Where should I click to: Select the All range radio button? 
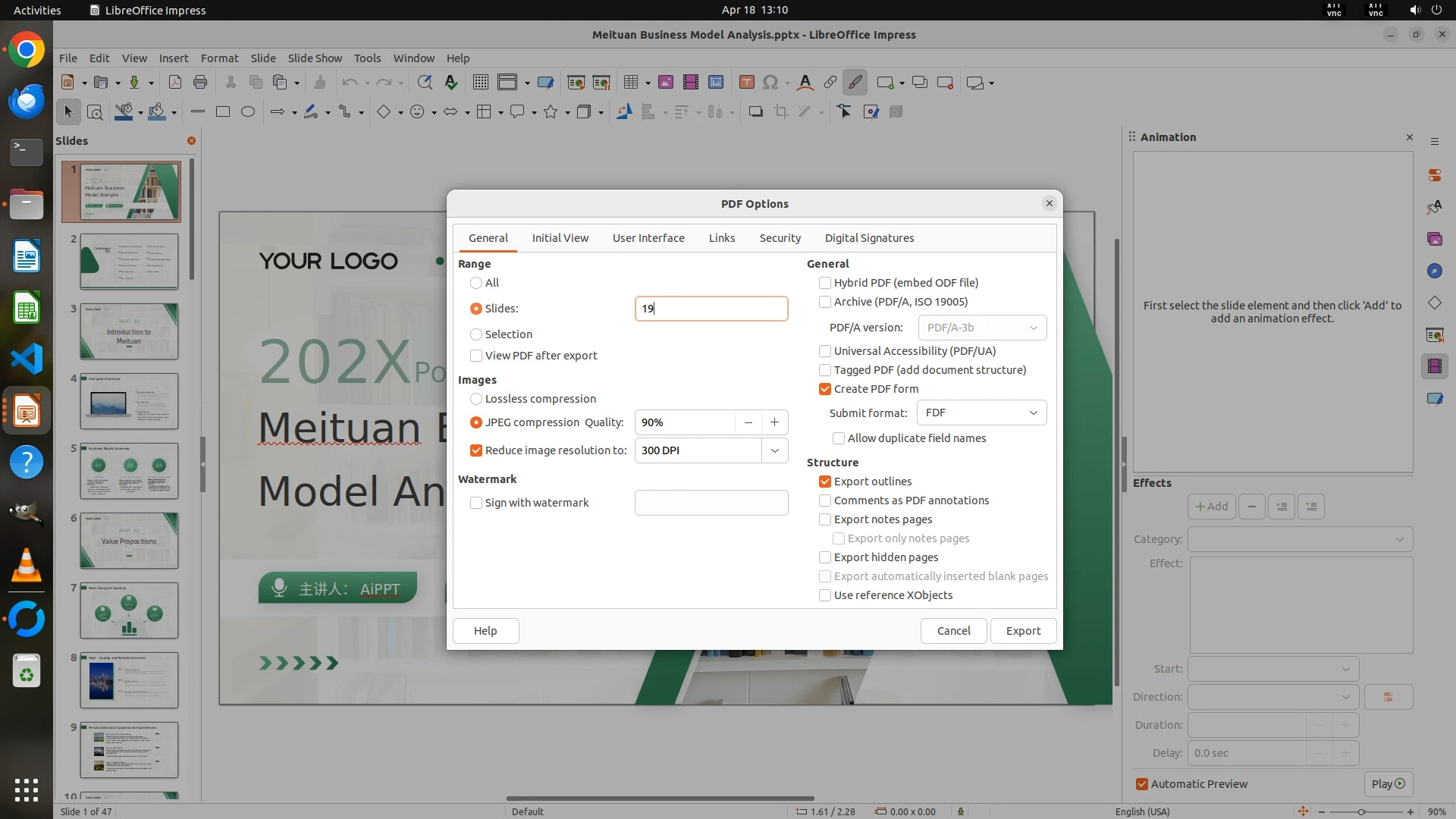coord(476,283)
